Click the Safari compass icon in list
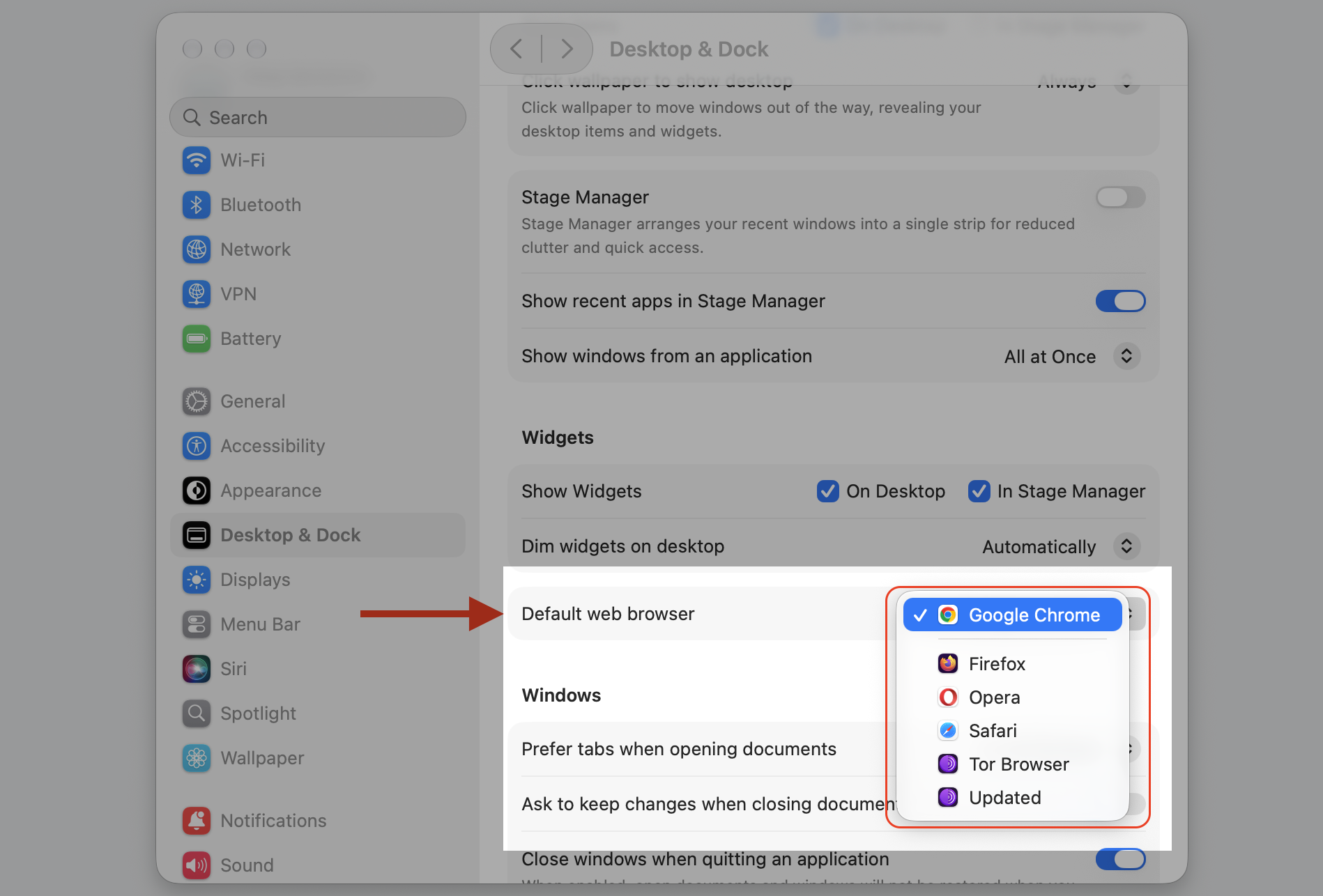The width and height of the screenshot is (1323, 896). (x=948, y=731)
